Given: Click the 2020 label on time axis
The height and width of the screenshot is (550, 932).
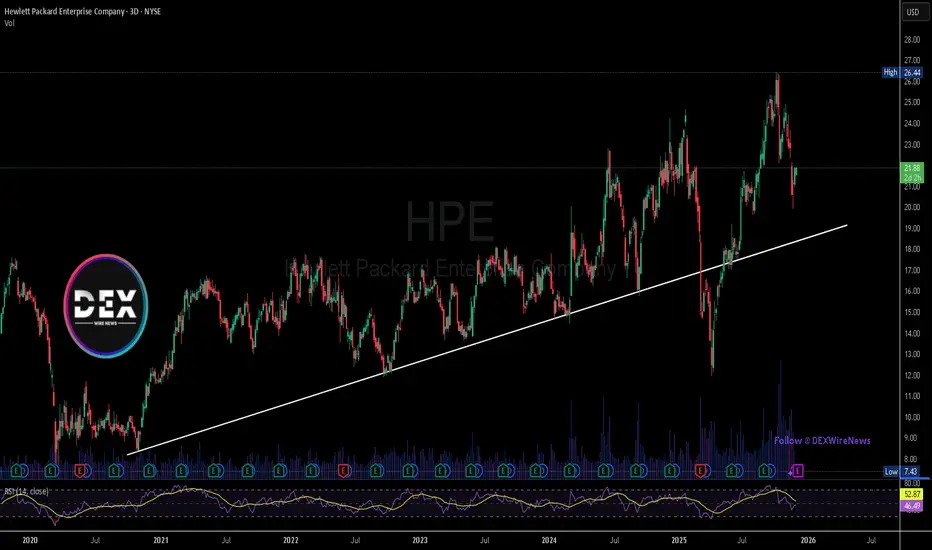Looking at the screenshot, I should [x=30, y=540].
